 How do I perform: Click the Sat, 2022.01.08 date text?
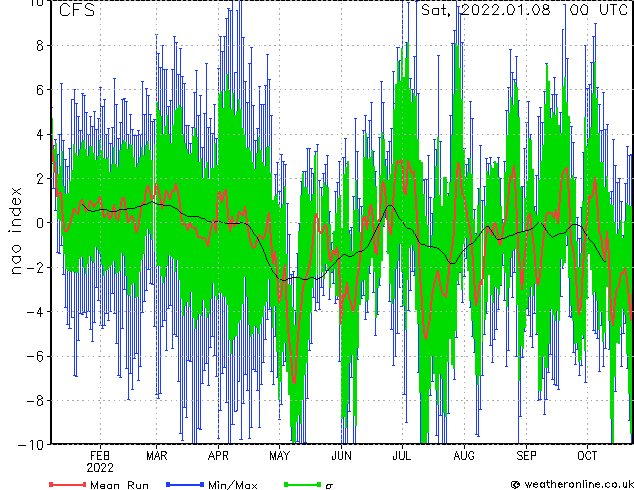pos(486,10)
